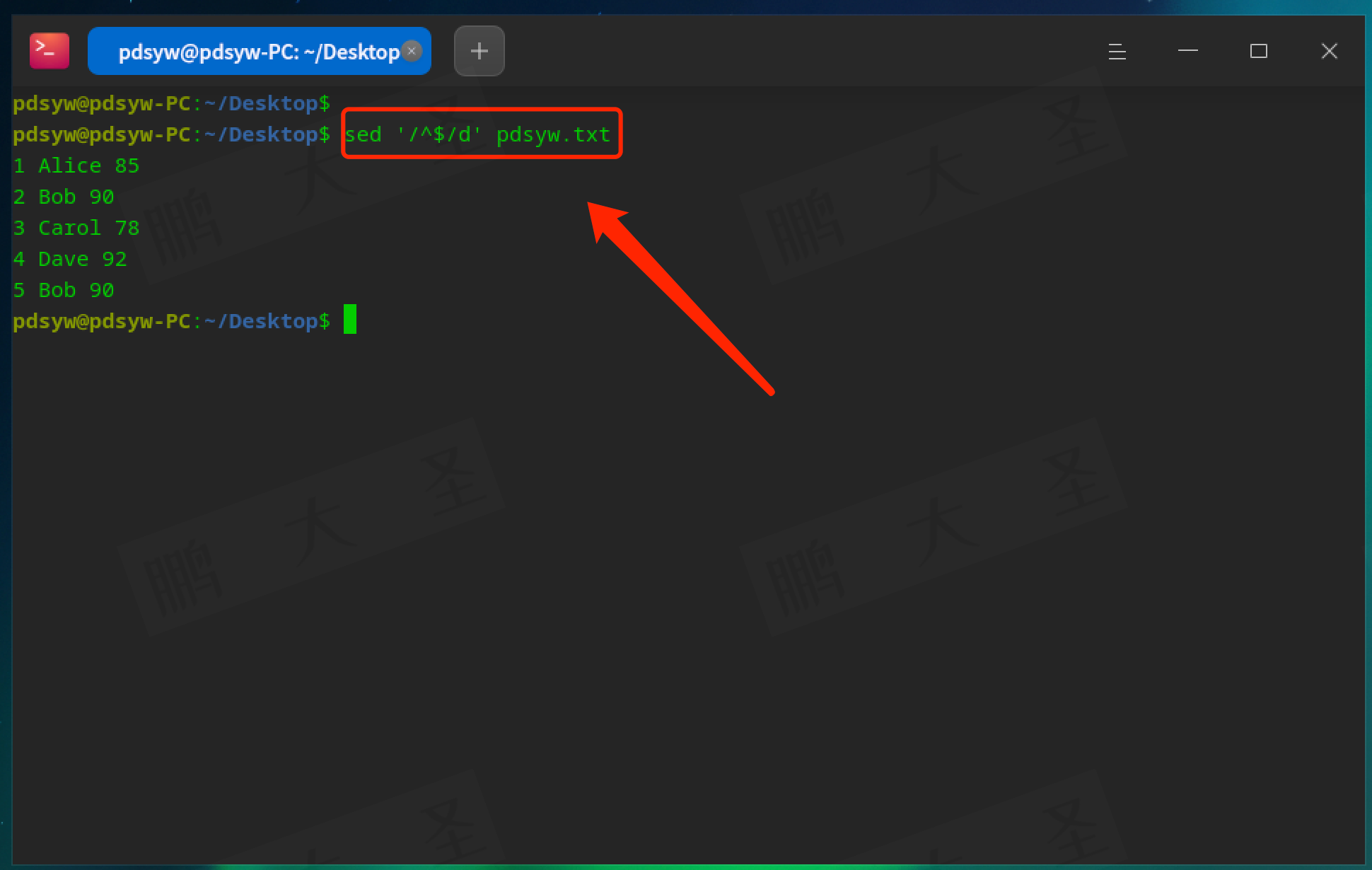
Task: Open the hamburger main menu
Action: (1117, 51)
